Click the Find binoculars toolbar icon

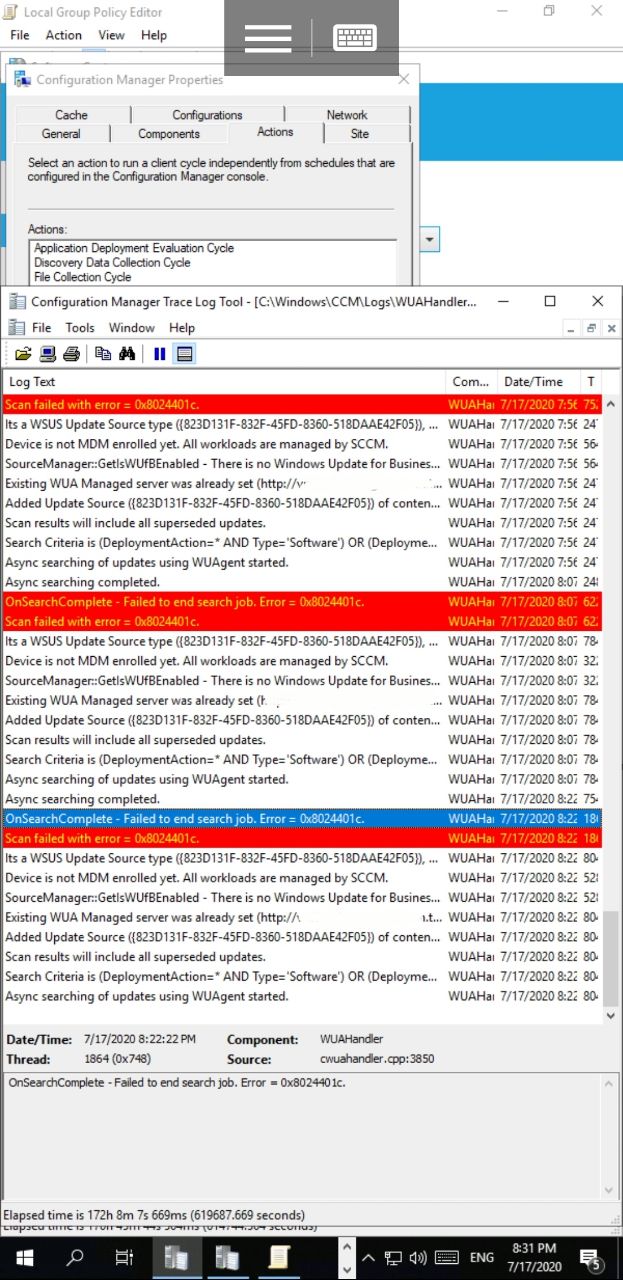(x=127, y=353)
